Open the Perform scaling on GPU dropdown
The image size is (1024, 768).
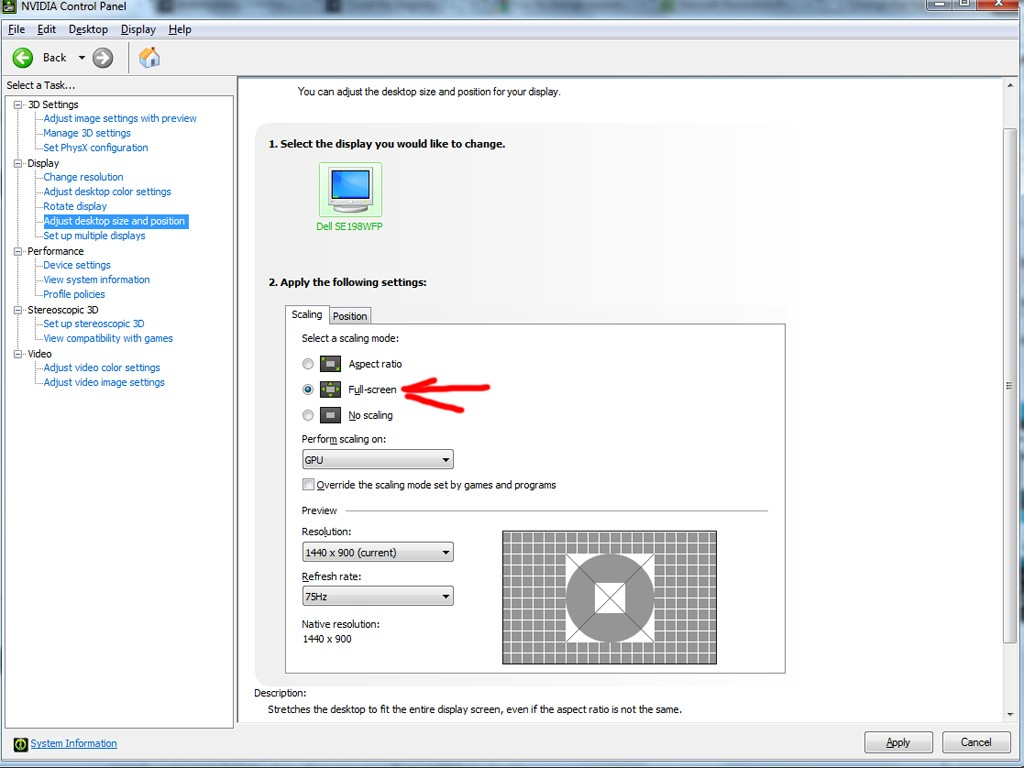tap(377, 460)
